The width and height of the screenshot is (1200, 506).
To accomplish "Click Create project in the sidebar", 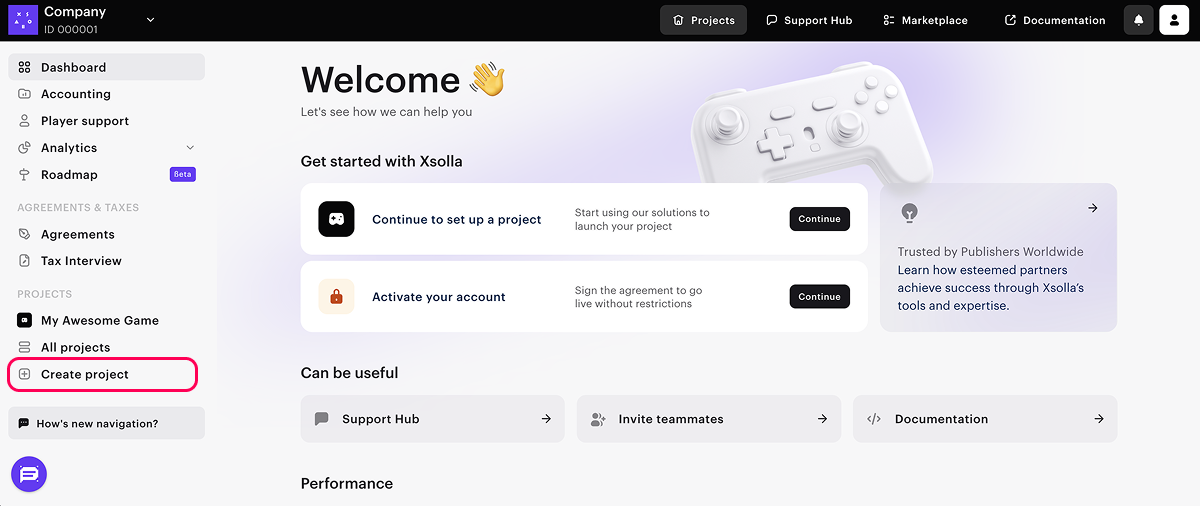I will (x=85, y=374).
